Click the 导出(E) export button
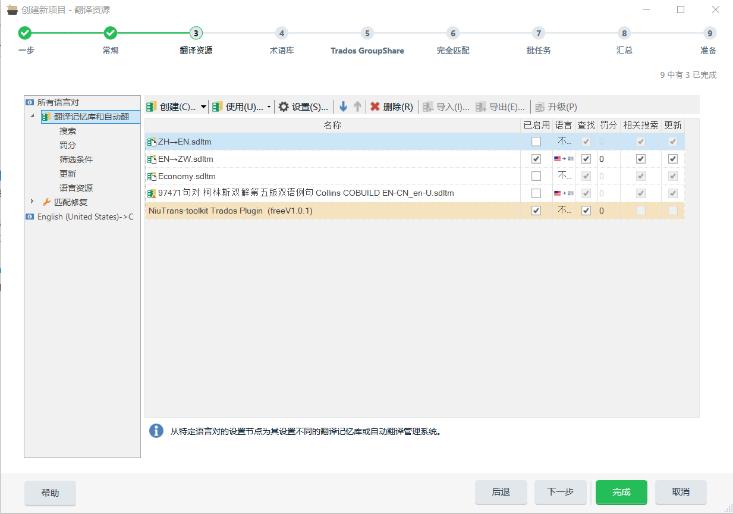The height and width of the screenshot is (514, 733). pyautogui.click(x=500, y=107)
